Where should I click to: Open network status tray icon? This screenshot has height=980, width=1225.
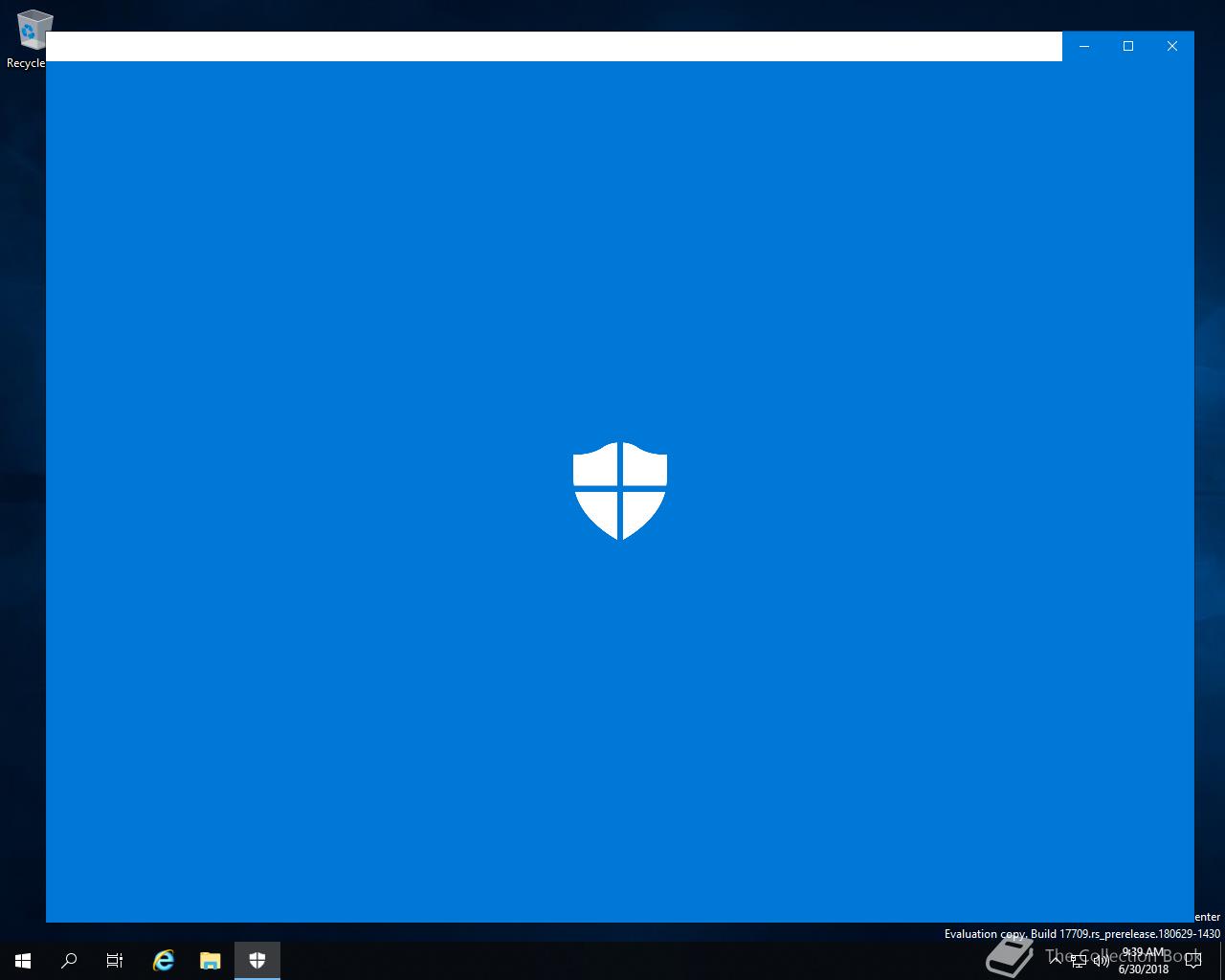tap(1079, 961)
